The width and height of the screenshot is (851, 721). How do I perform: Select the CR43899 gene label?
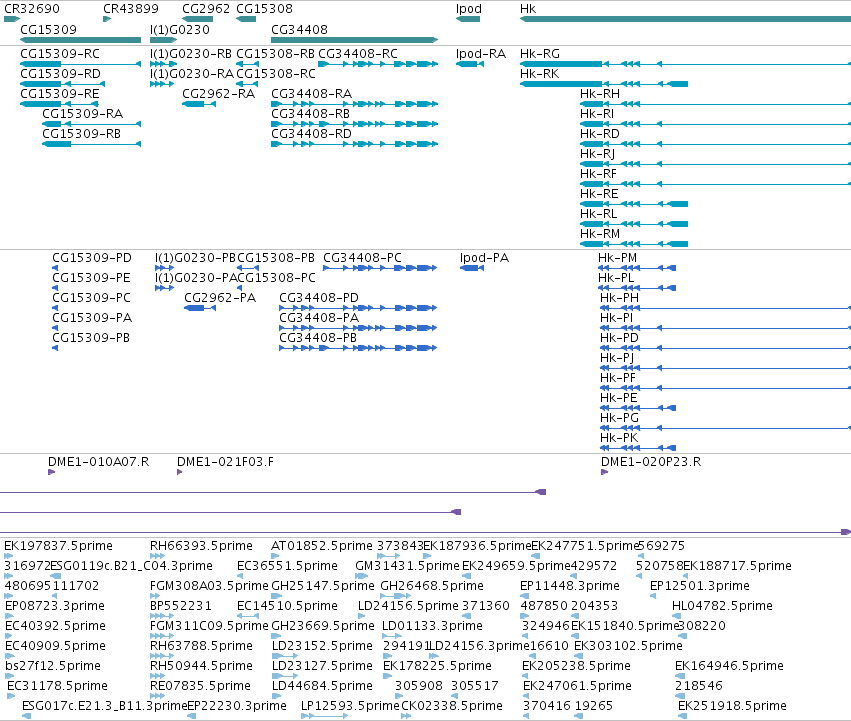[x=131, y=9]
